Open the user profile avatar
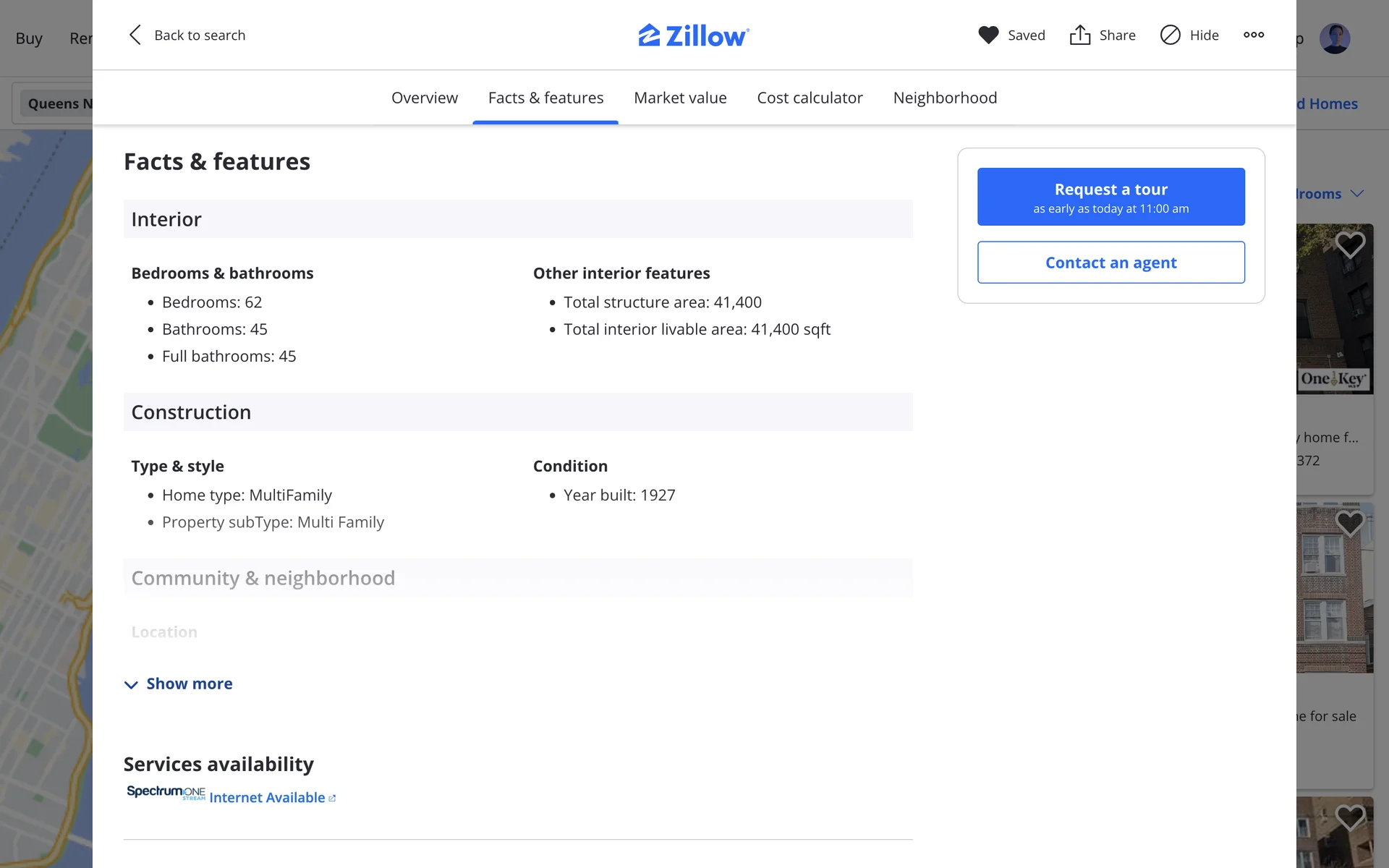This screenshot has width=1389, height=868. [1335, 38]
